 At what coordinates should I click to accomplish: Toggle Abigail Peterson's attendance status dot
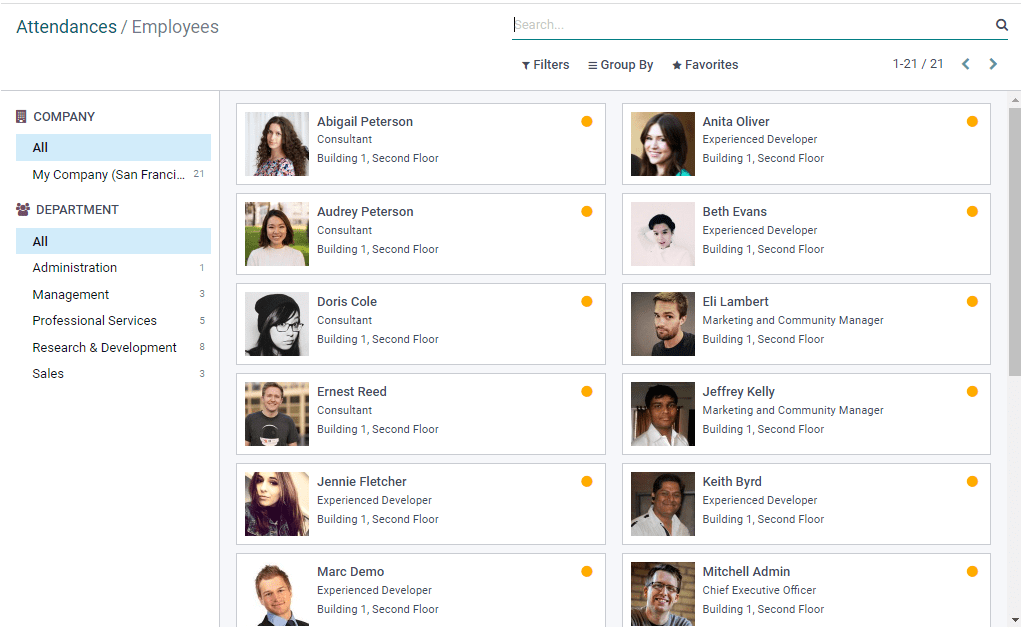click(x=587, y=121)
